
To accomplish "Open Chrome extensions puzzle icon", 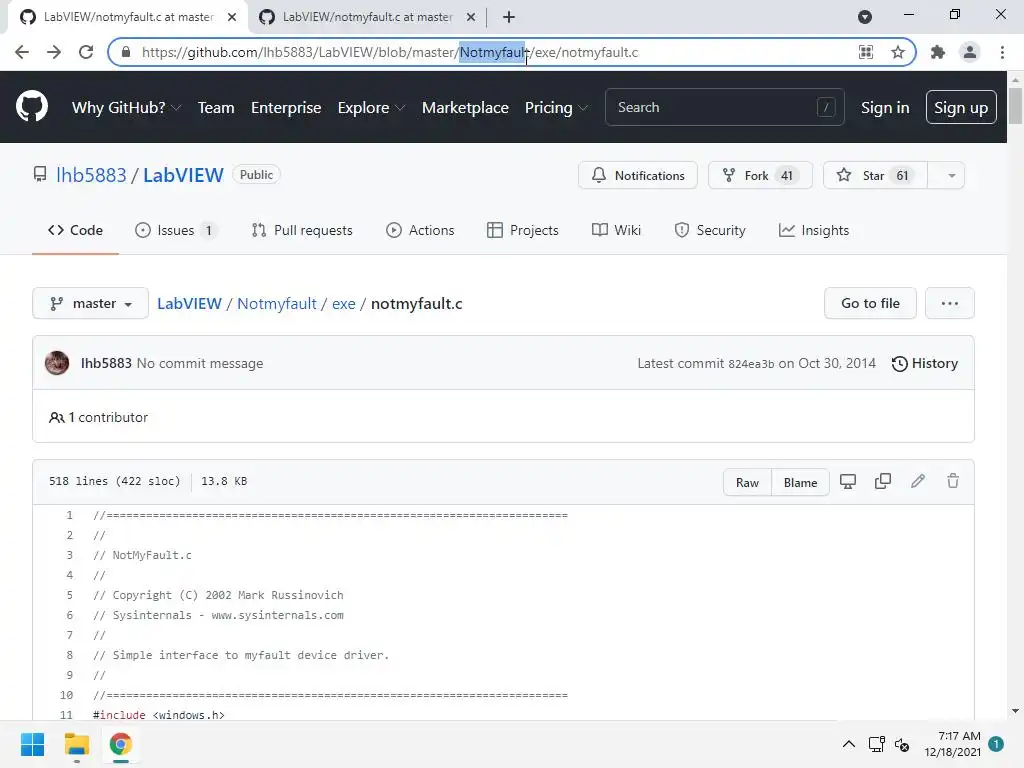I will [x=938, y=52].
